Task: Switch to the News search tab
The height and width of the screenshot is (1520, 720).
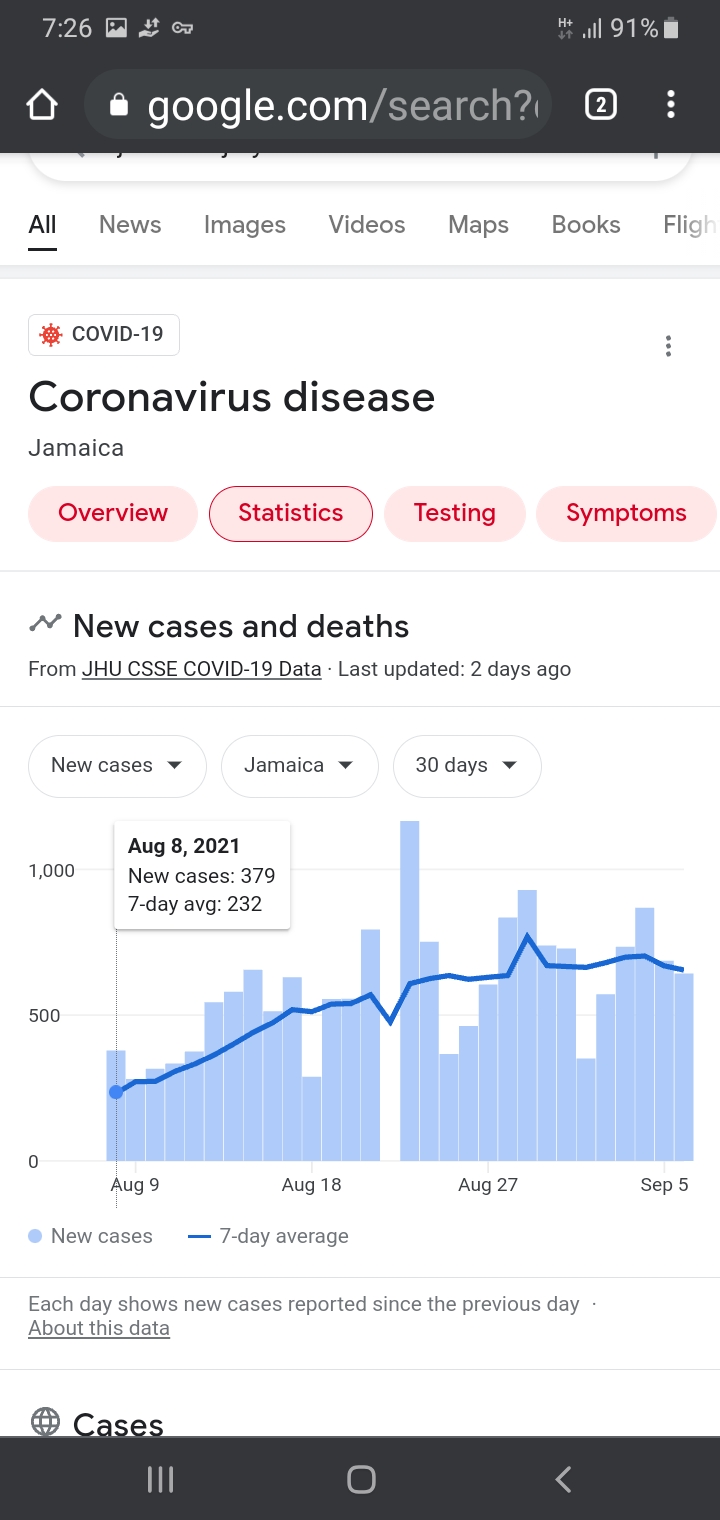Action: pyautogui.click(x=130, y=225)
